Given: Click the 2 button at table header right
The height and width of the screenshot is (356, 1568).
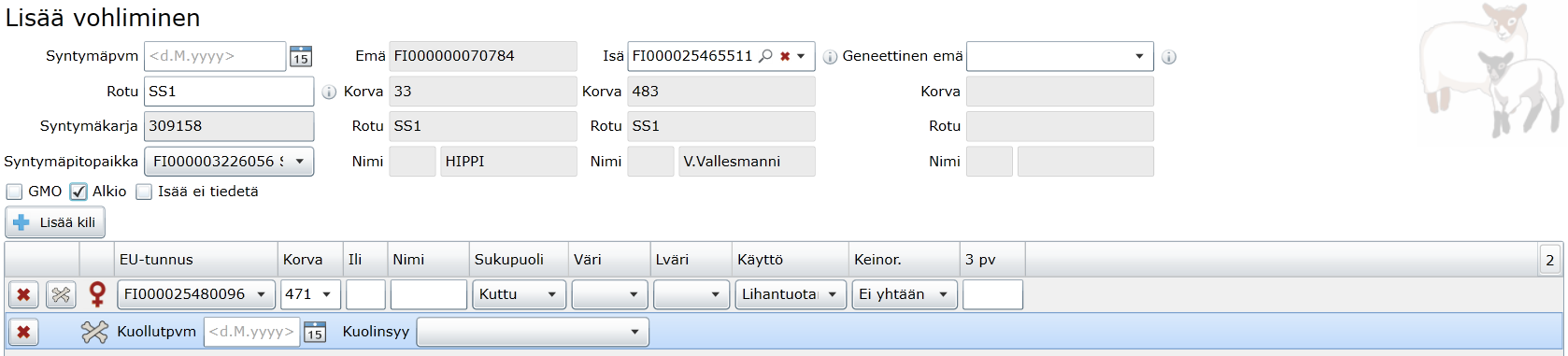Looking at the screenshot, I should click(1549, 261).
